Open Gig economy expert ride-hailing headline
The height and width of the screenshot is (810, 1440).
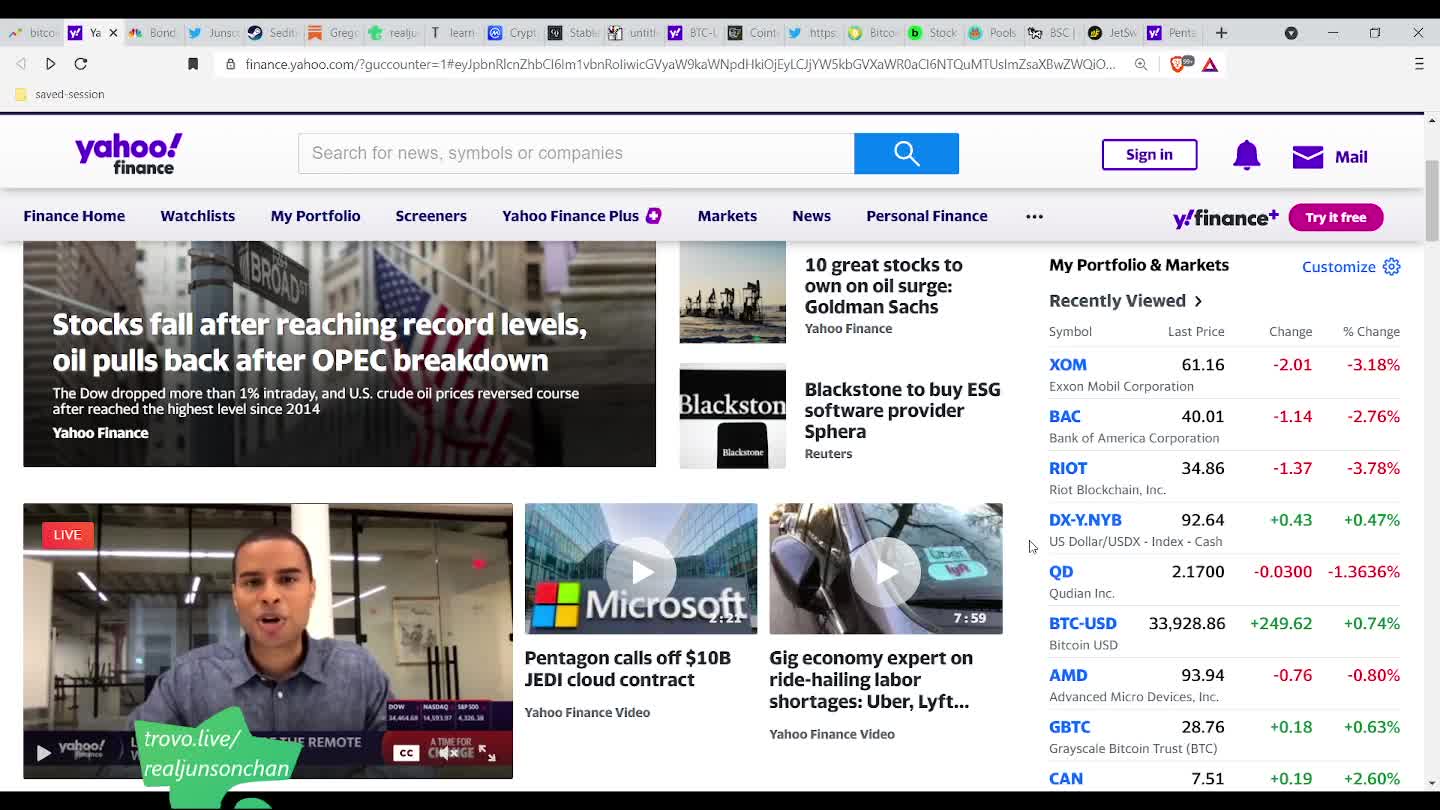(870, 680)
